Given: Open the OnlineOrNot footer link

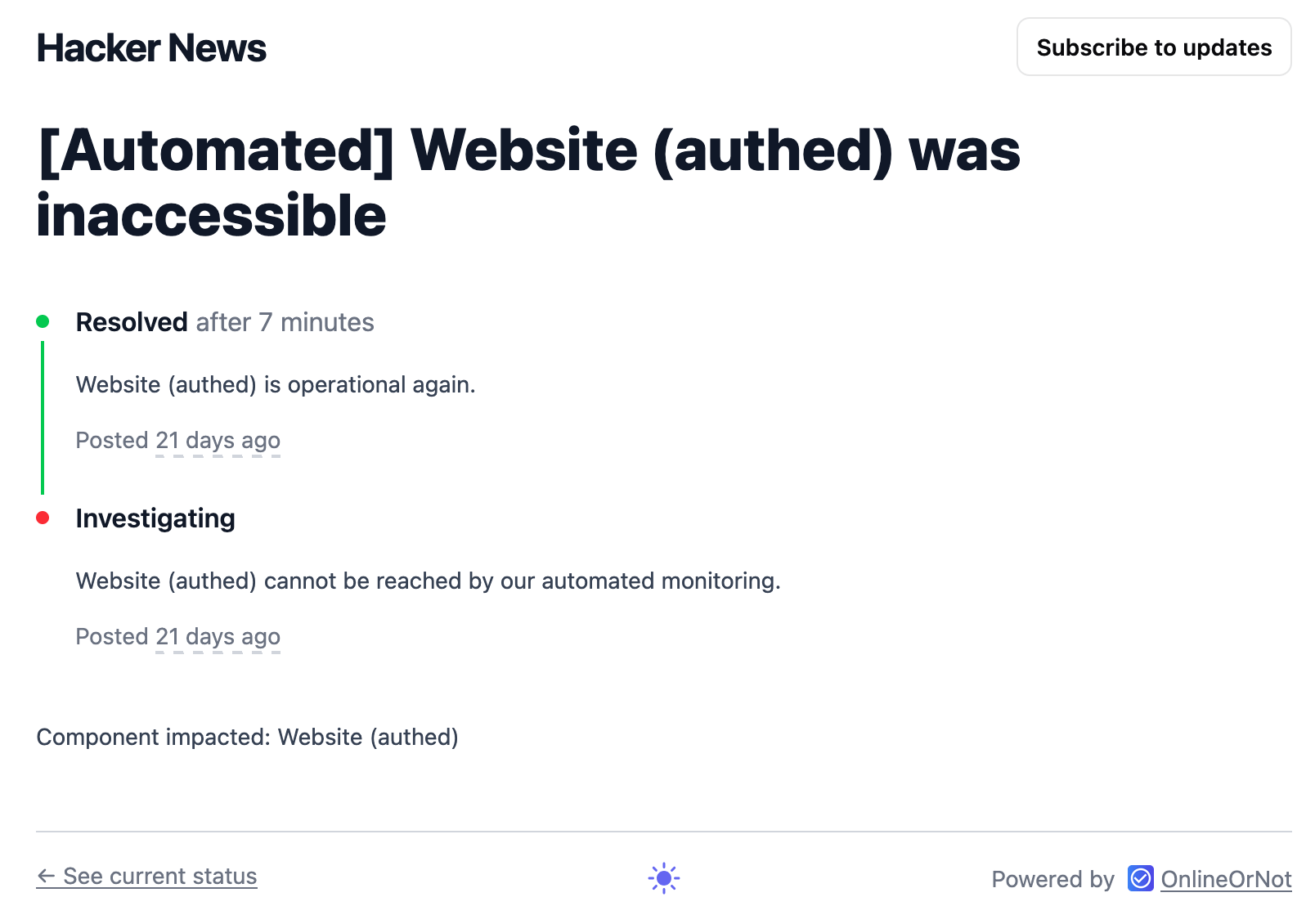Looking at the screenshot, I should click(1226, 879).
